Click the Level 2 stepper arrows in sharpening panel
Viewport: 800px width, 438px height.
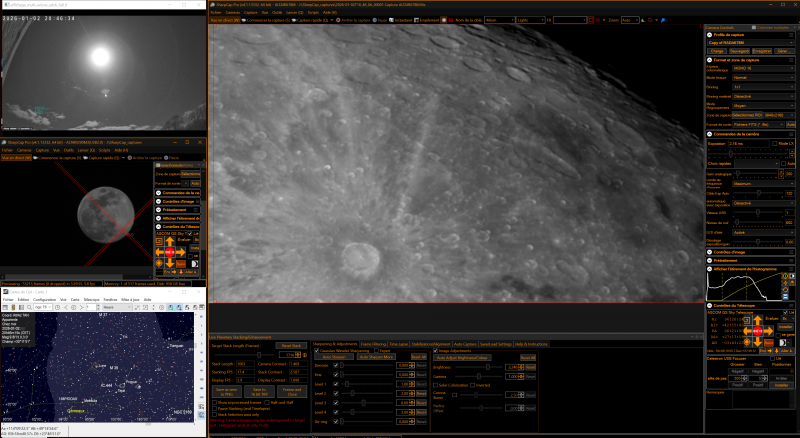tap(412, 394)
